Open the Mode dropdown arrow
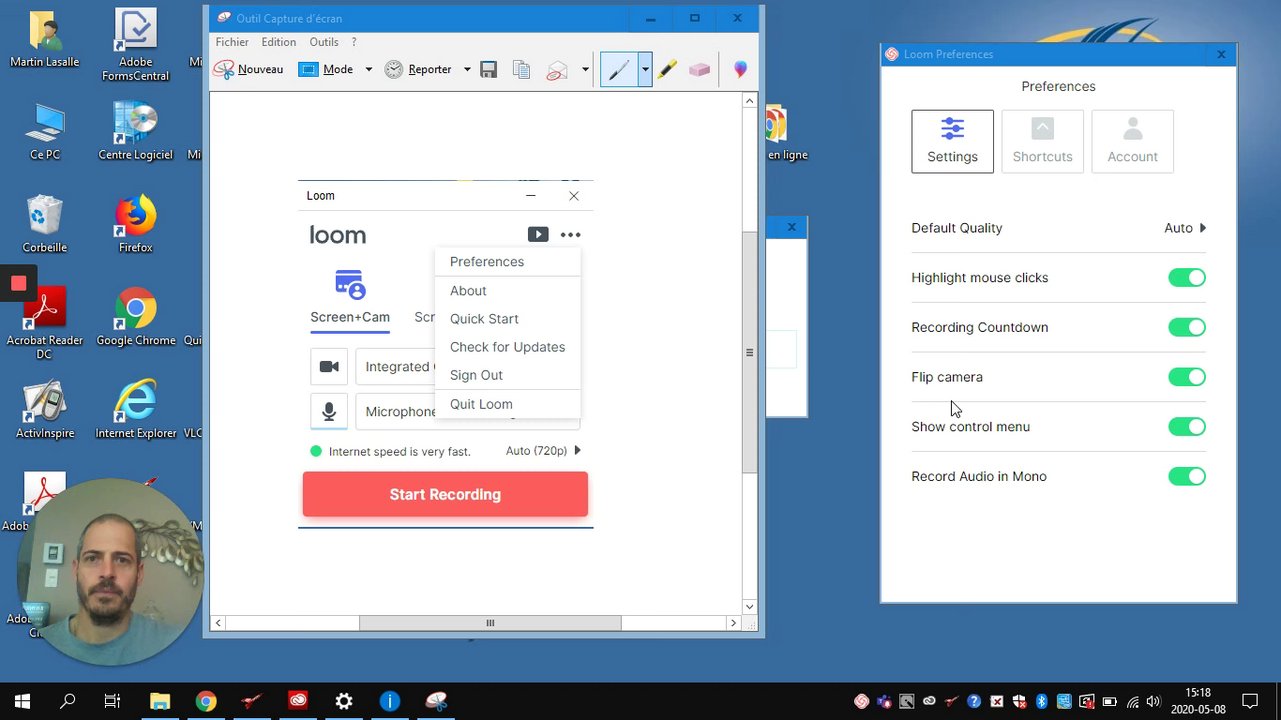Screen dimensions: 1281x720 point(368,69)
